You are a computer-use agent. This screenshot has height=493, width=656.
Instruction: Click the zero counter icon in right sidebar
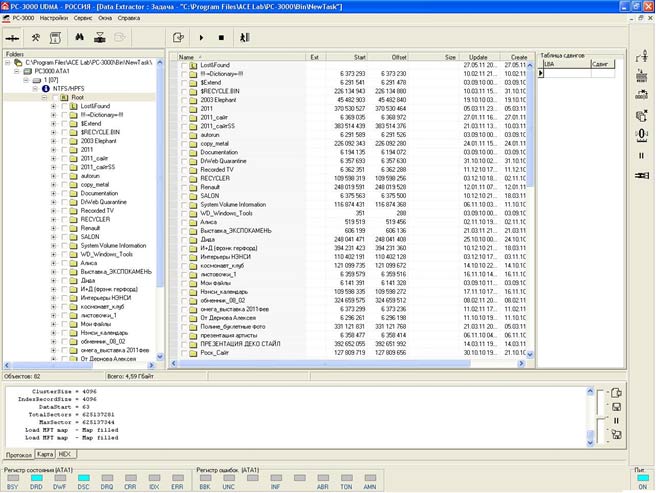pyautogui.click(x=641, y=135)
